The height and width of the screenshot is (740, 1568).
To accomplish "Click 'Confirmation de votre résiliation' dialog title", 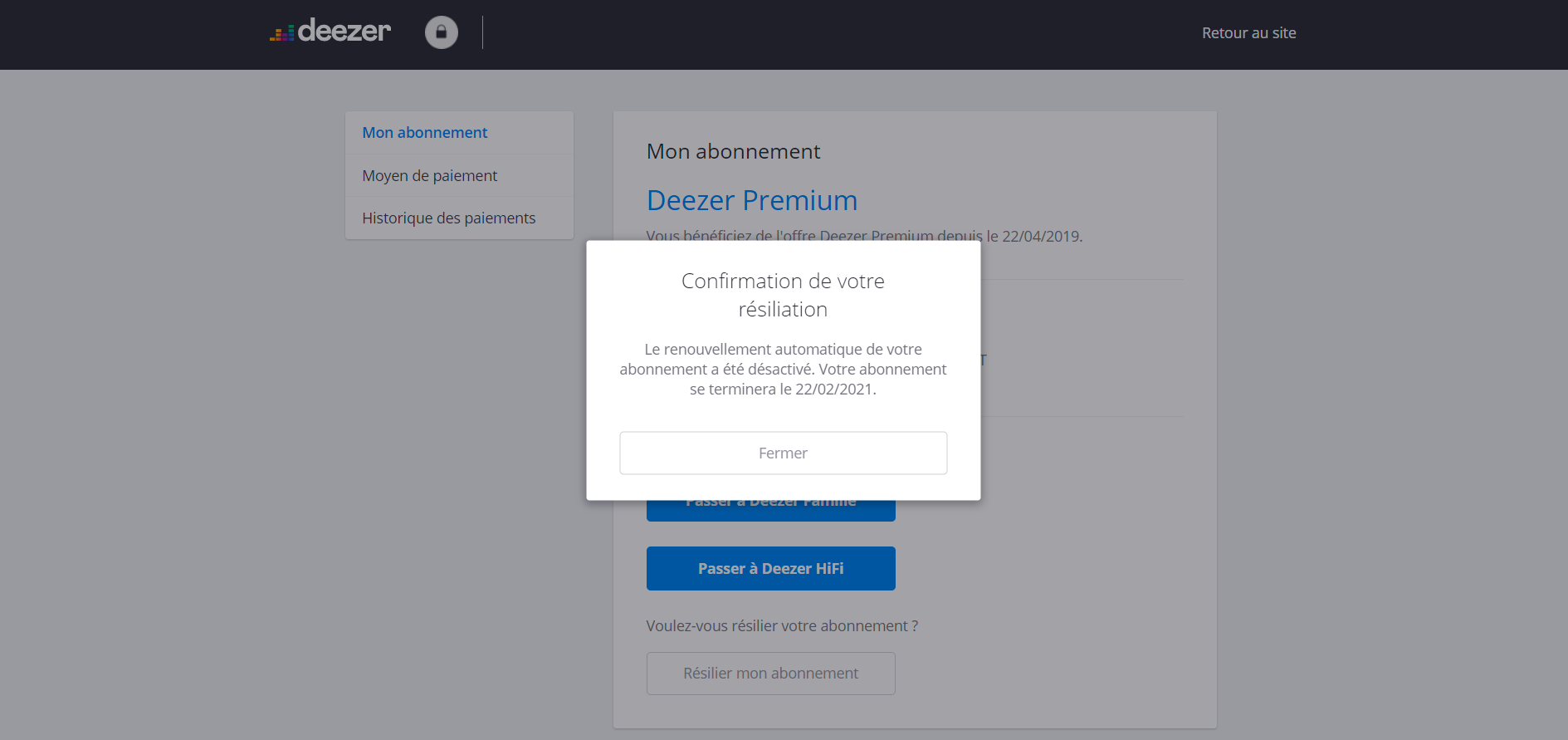I will coord(783,295).
